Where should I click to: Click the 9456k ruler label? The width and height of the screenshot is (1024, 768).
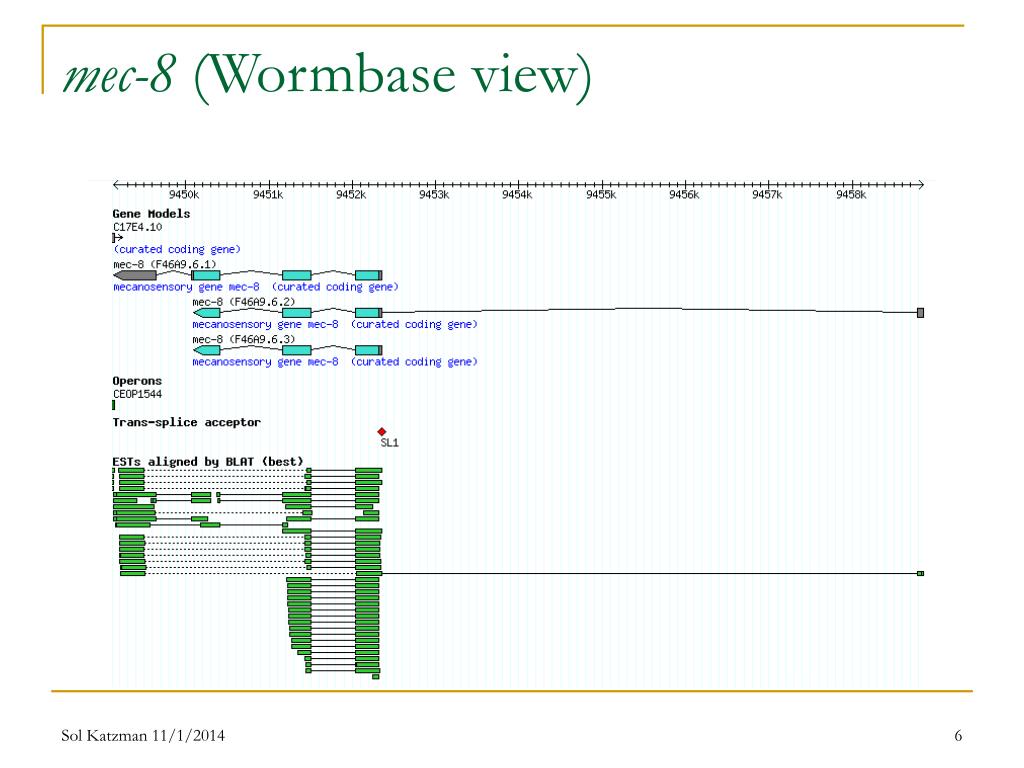[684, 195]
